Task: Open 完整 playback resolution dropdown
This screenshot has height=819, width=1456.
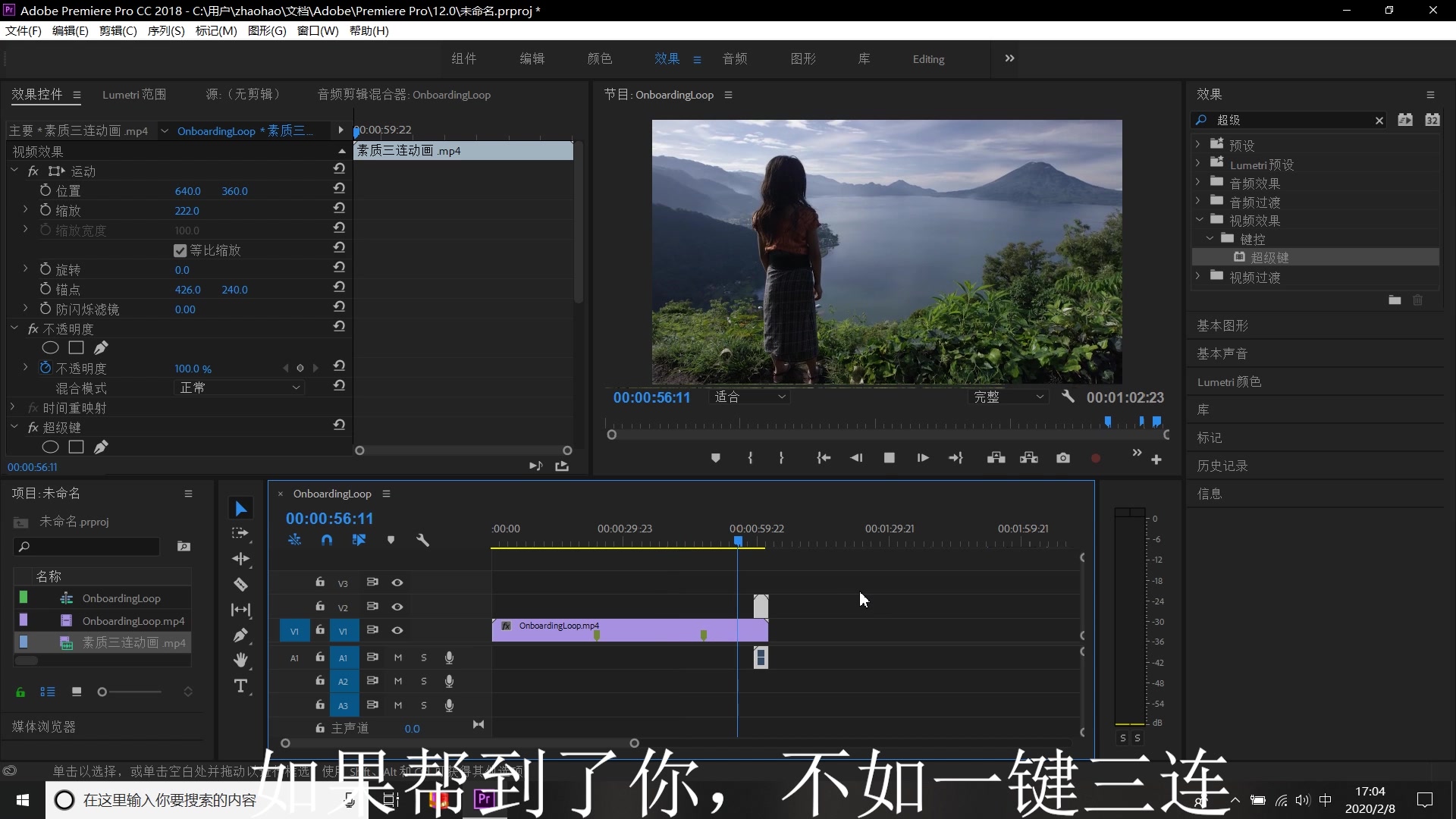Action: pos(1009,397)
